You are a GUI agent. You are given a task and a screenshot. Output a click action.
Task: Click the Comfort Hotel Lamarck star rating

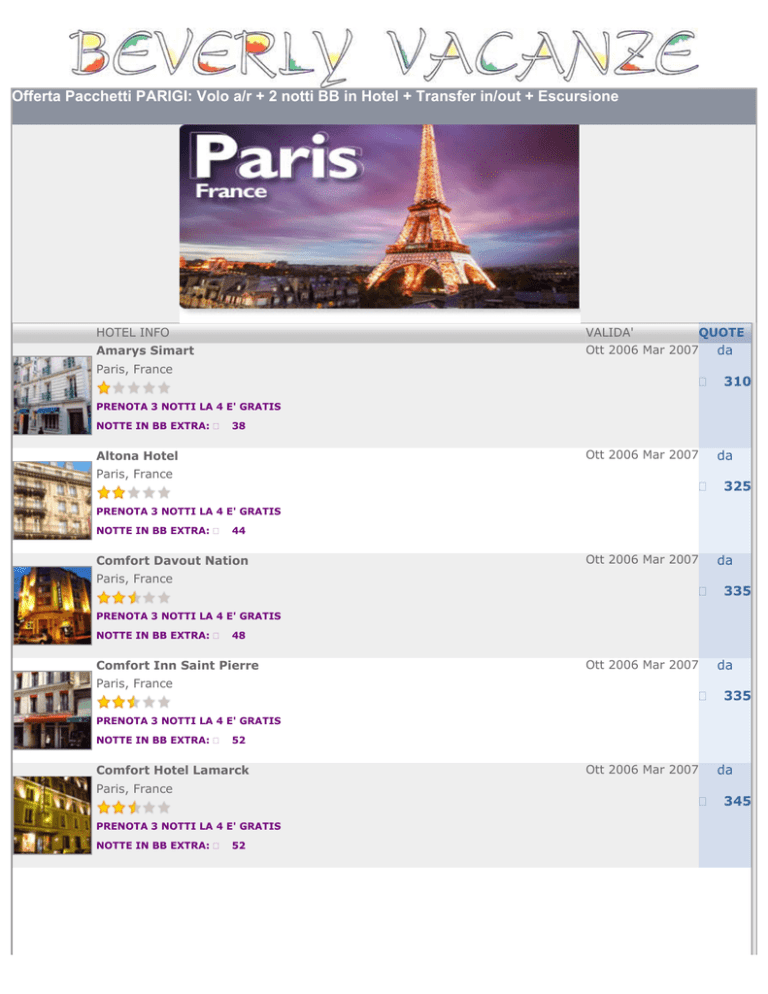point(133,808)
